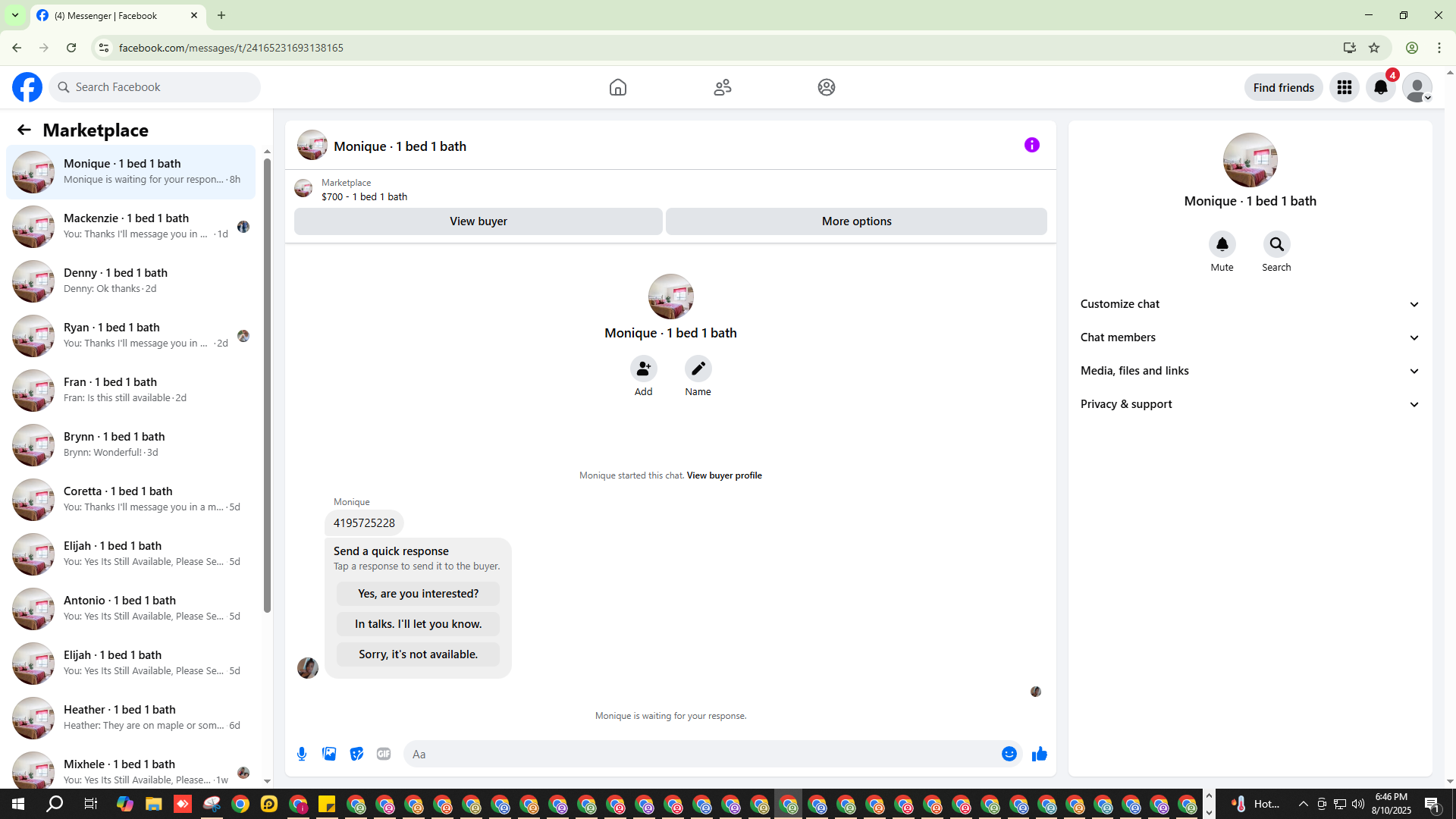The width and height of the screenshot is (1456, 819).
Task: Send quick reply 'Sorry, it's not available.'
Action: pos(418,654)
